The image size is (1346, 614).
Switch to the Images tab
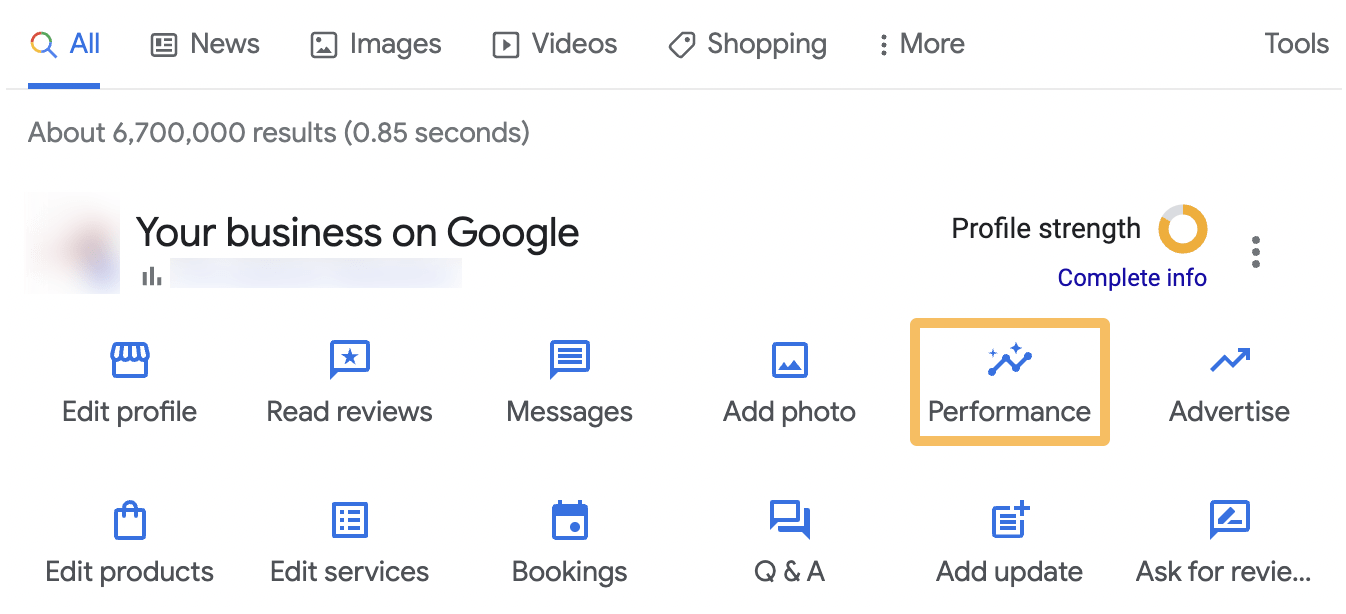375,44
